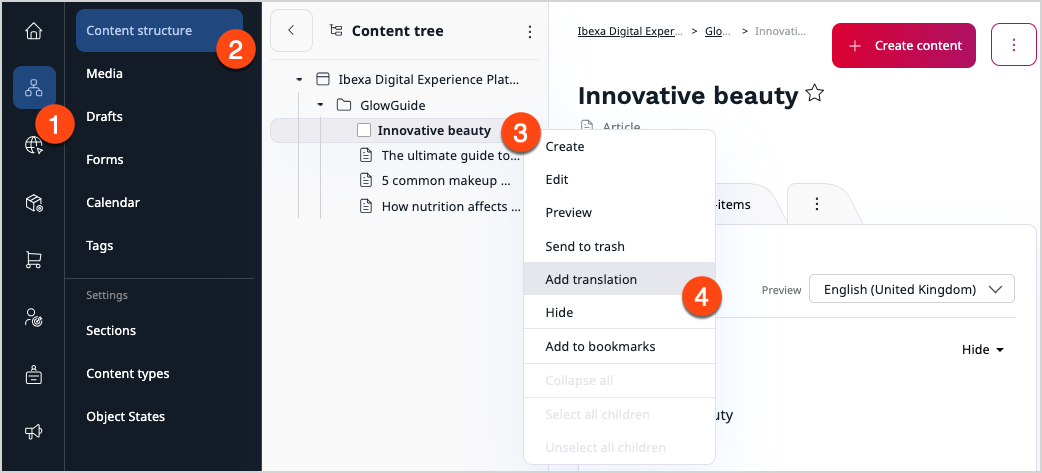The image size is (1042, 473).
Task: Choose Create in the context menu
Action: click(x=619, y=147)
